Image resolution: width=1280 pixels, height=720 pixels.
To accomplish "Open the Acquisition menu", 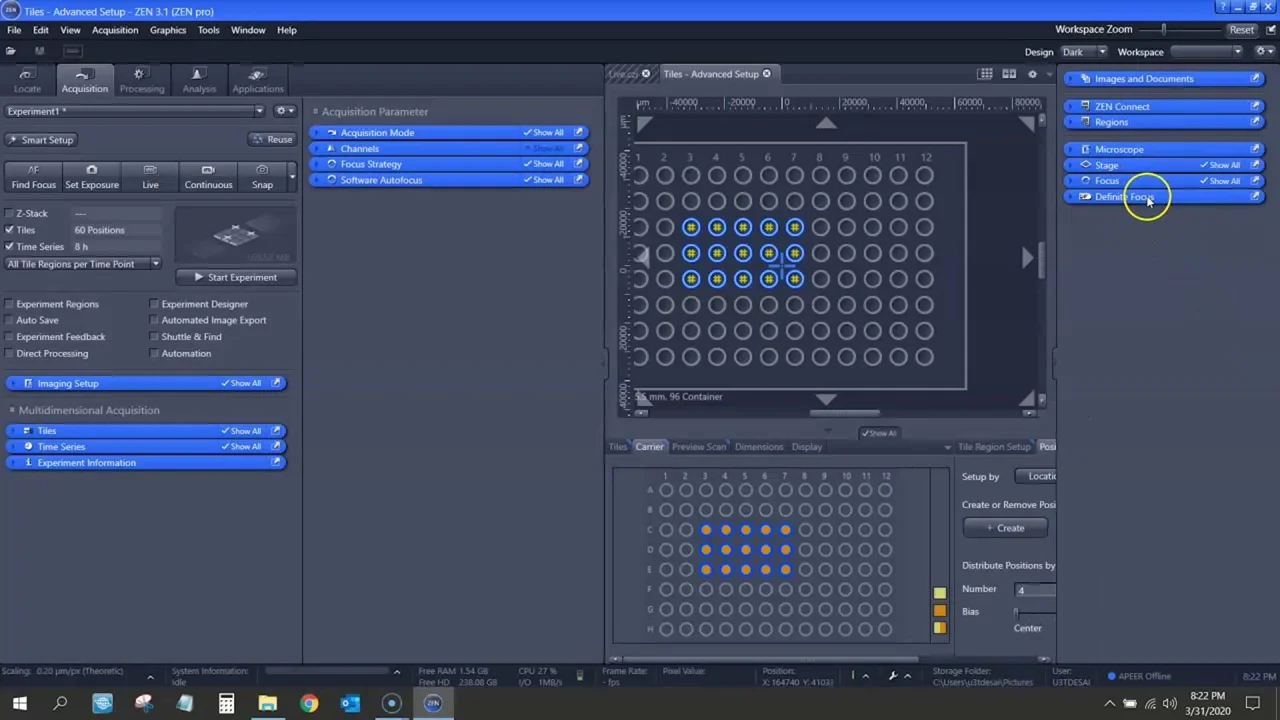I will click(115, 30).
